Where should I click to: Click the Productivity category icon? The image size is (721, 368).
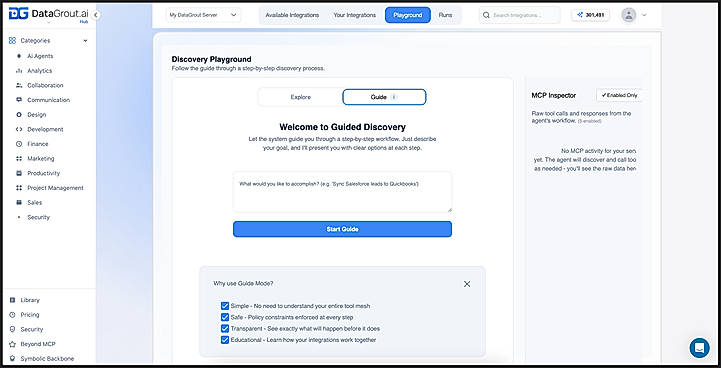pyautogui.click(x=19, y=173)
